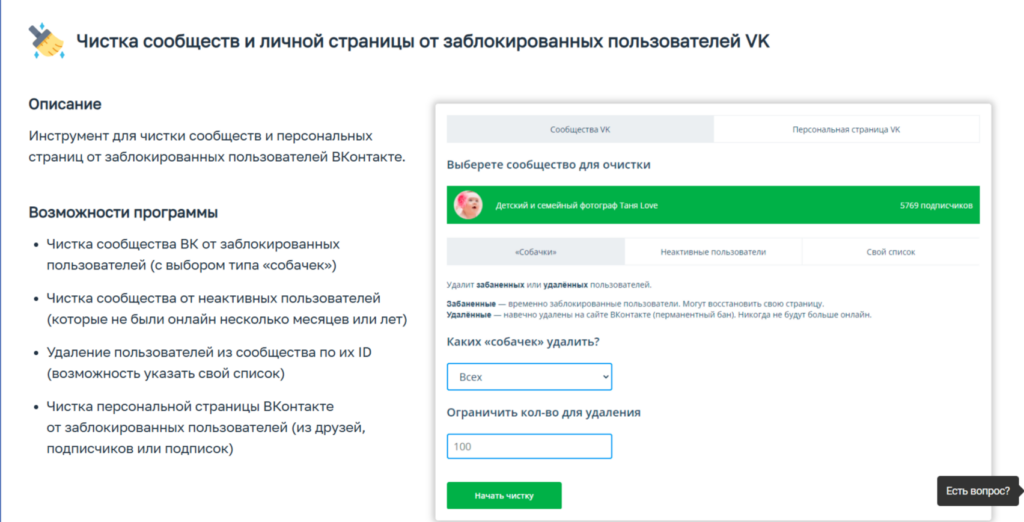
Task: Click the Описание section heading
Action: tap(65, 104)
